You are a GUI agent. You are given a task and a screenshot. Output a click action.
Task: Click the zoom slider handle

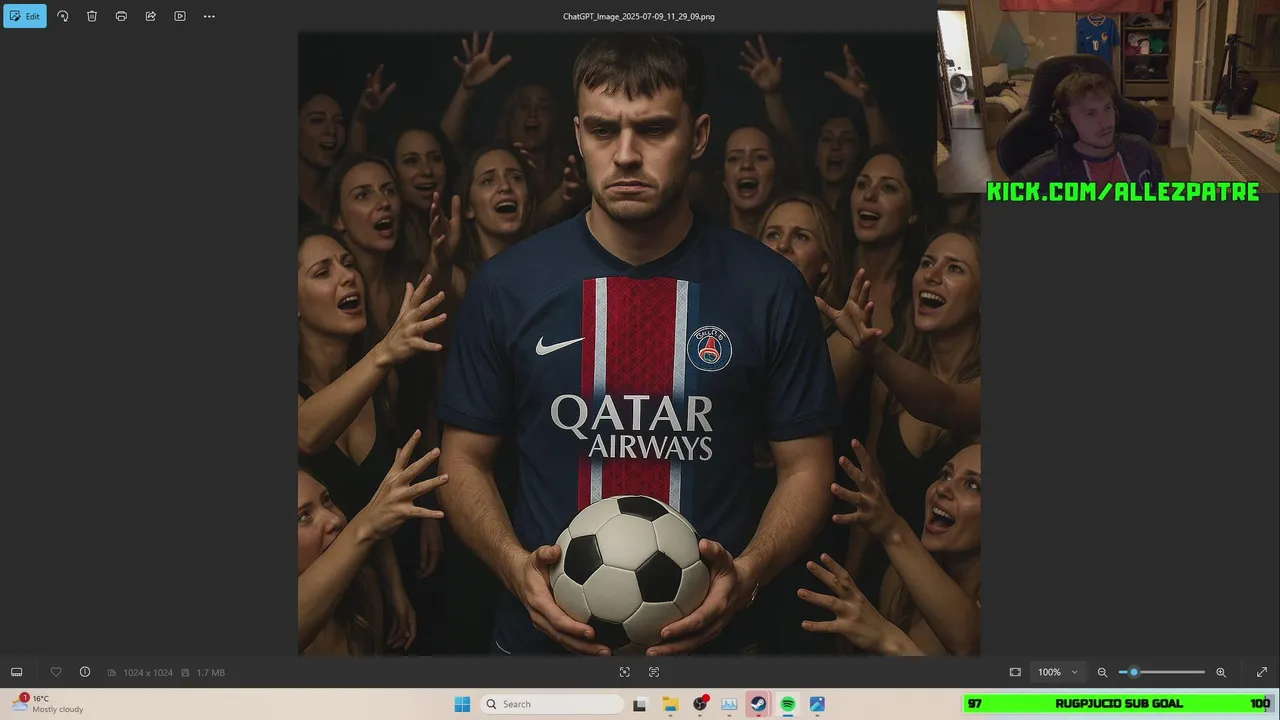(1133, 672)
